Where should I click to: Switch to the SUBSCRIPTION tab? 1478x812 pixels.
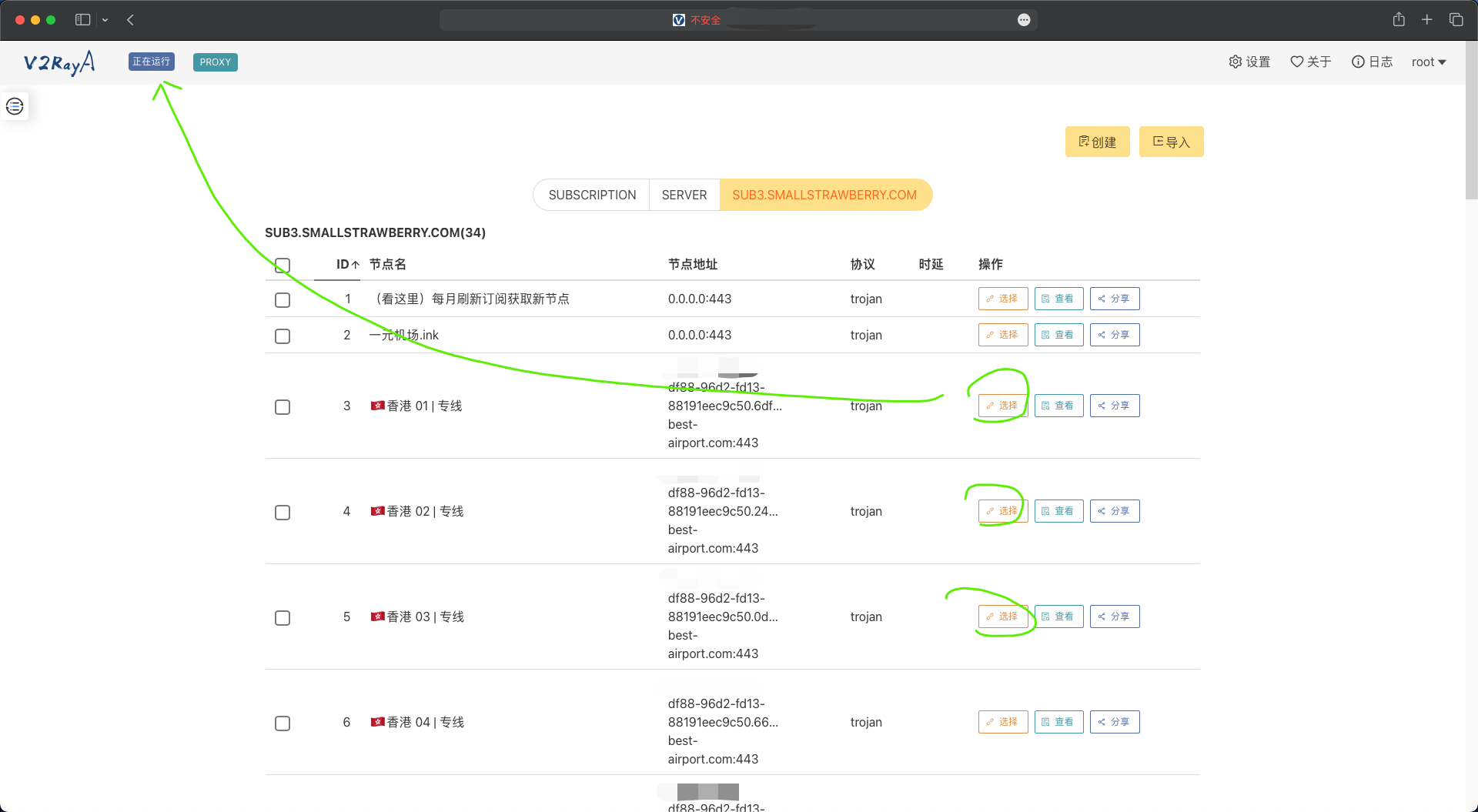tap(592, 195)
